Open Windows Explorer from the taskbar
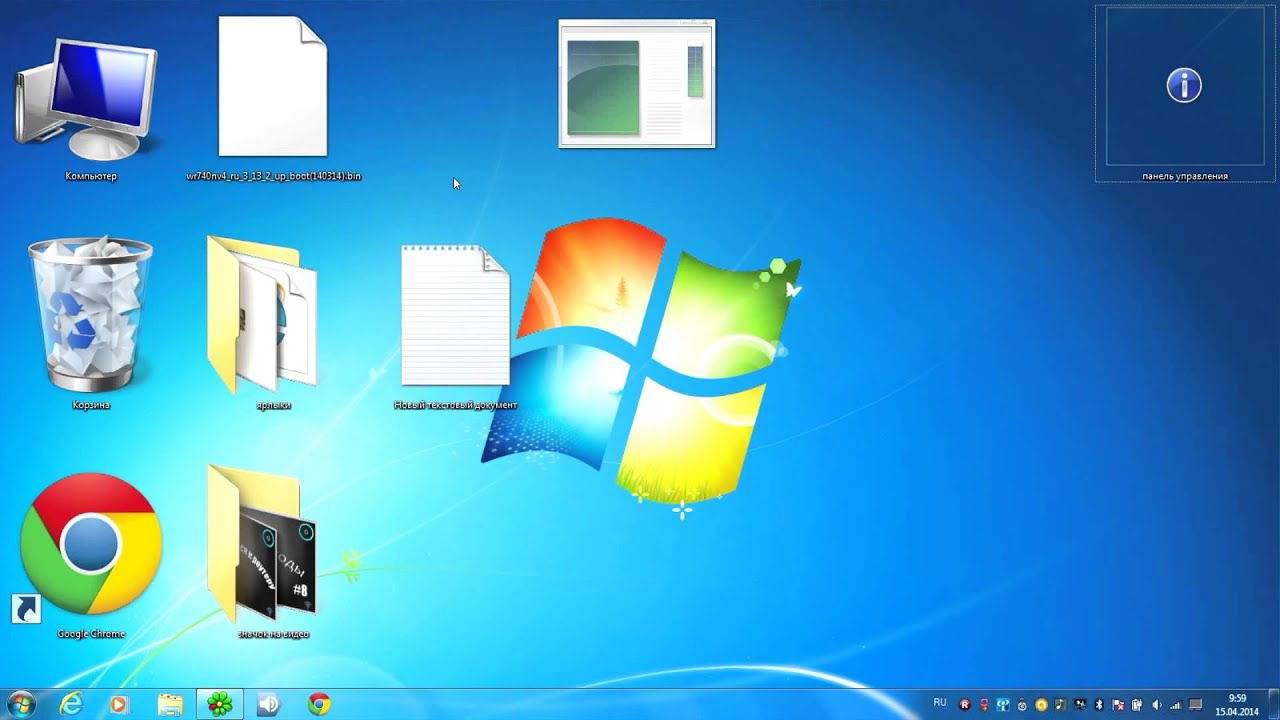The height and width of the screenshot is (720, 1280). click(170, 704)
